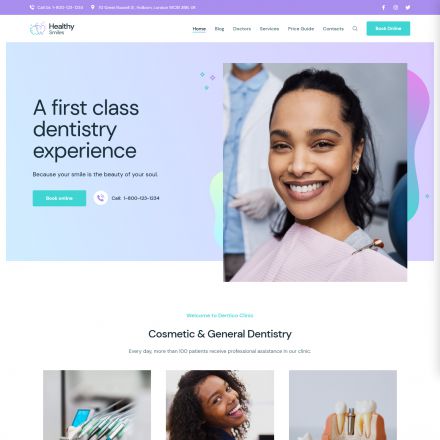
Task: Click the Call 1-800-123-1234 link
Action: click(x=135, y=198)
